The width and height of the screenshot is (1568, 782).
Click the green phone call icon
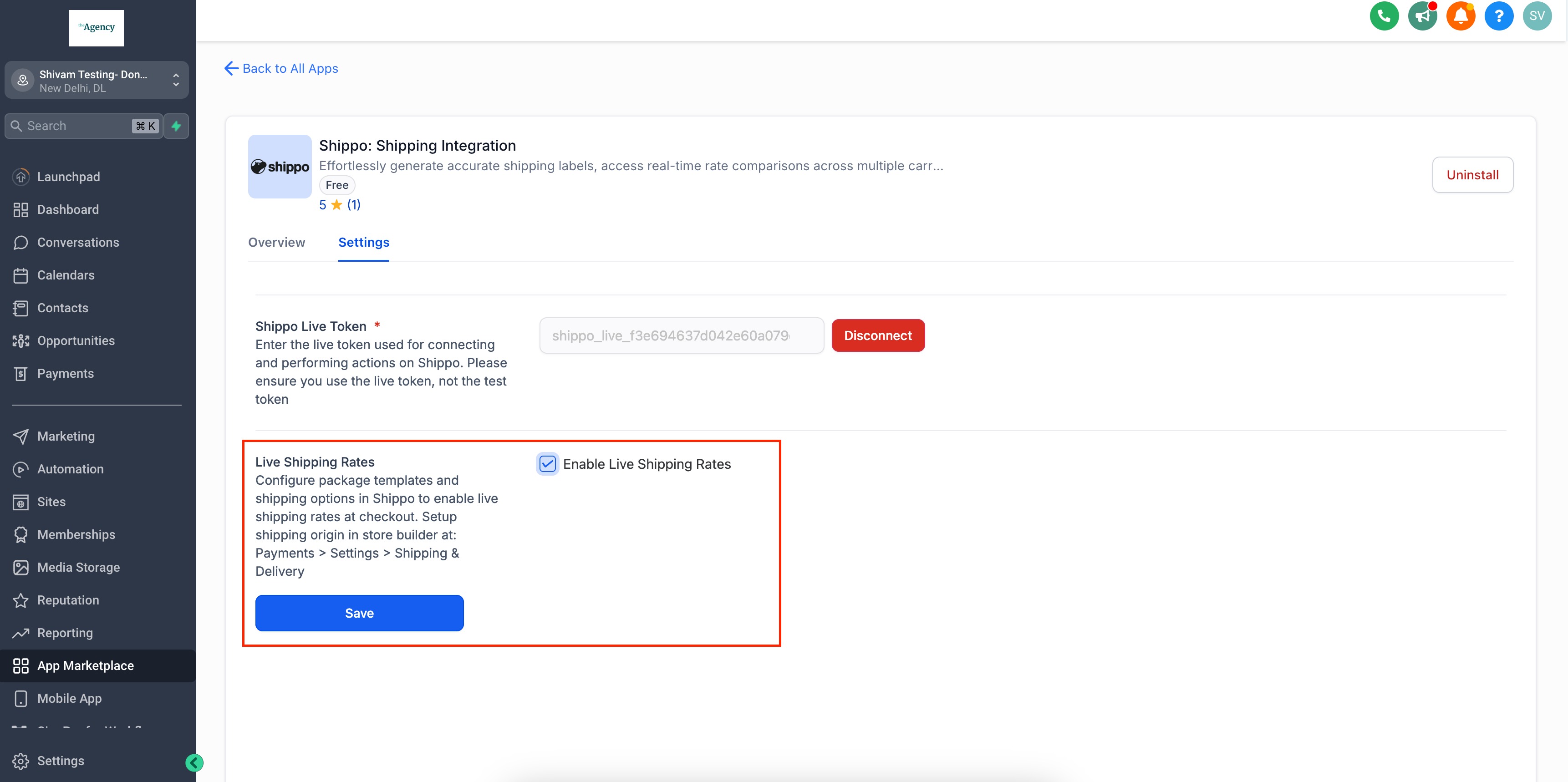(x=1384, y=16)
